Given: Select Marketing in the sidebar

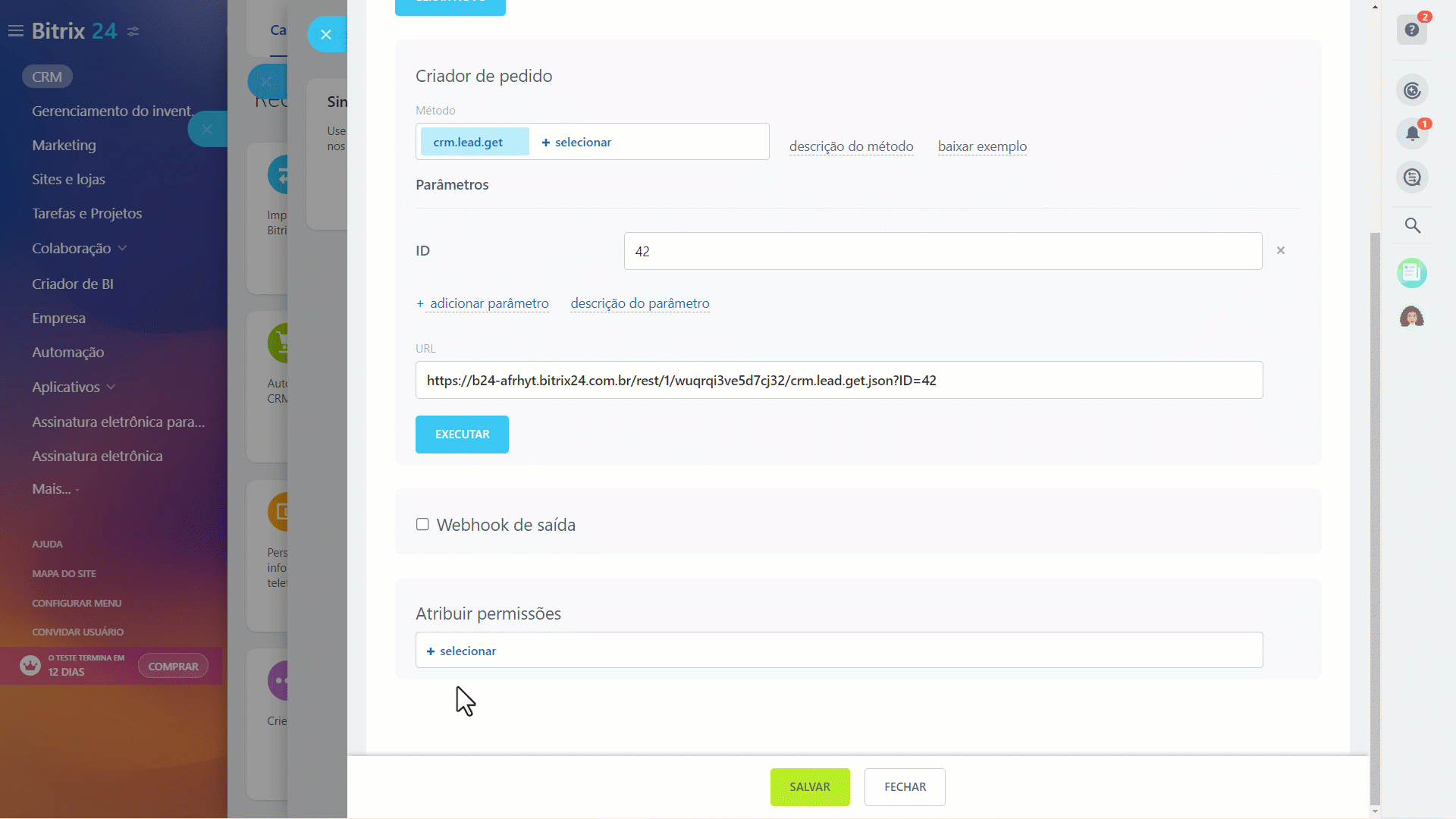Looking at the screenshot, I should [64, 145].
